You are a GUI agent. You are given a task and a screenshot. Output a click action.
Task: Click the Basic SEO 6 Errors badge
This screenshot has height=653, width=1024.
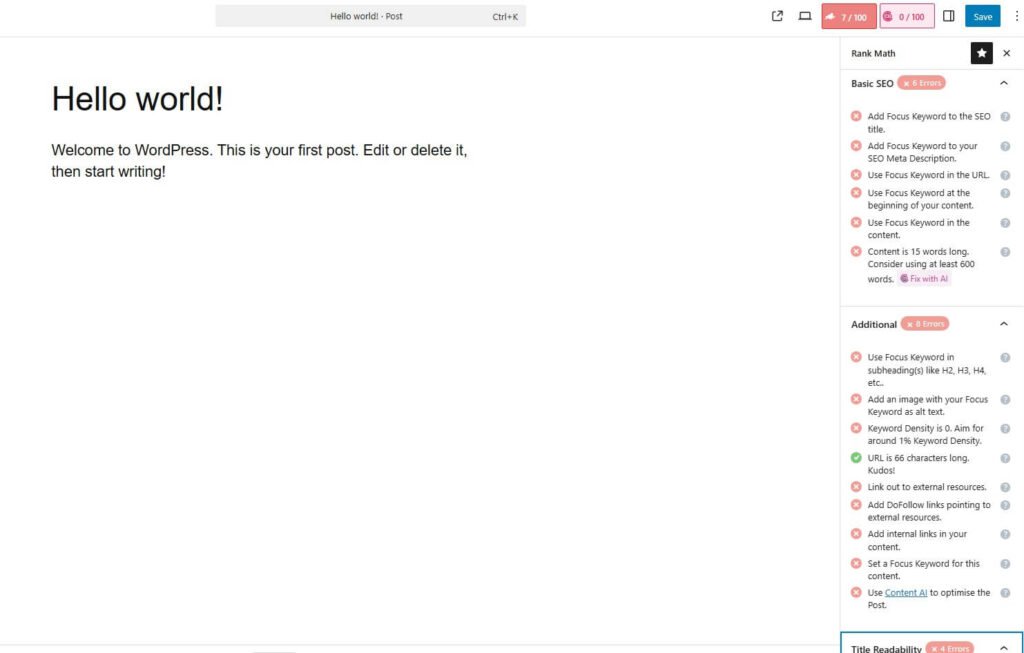tap(921, 83)
